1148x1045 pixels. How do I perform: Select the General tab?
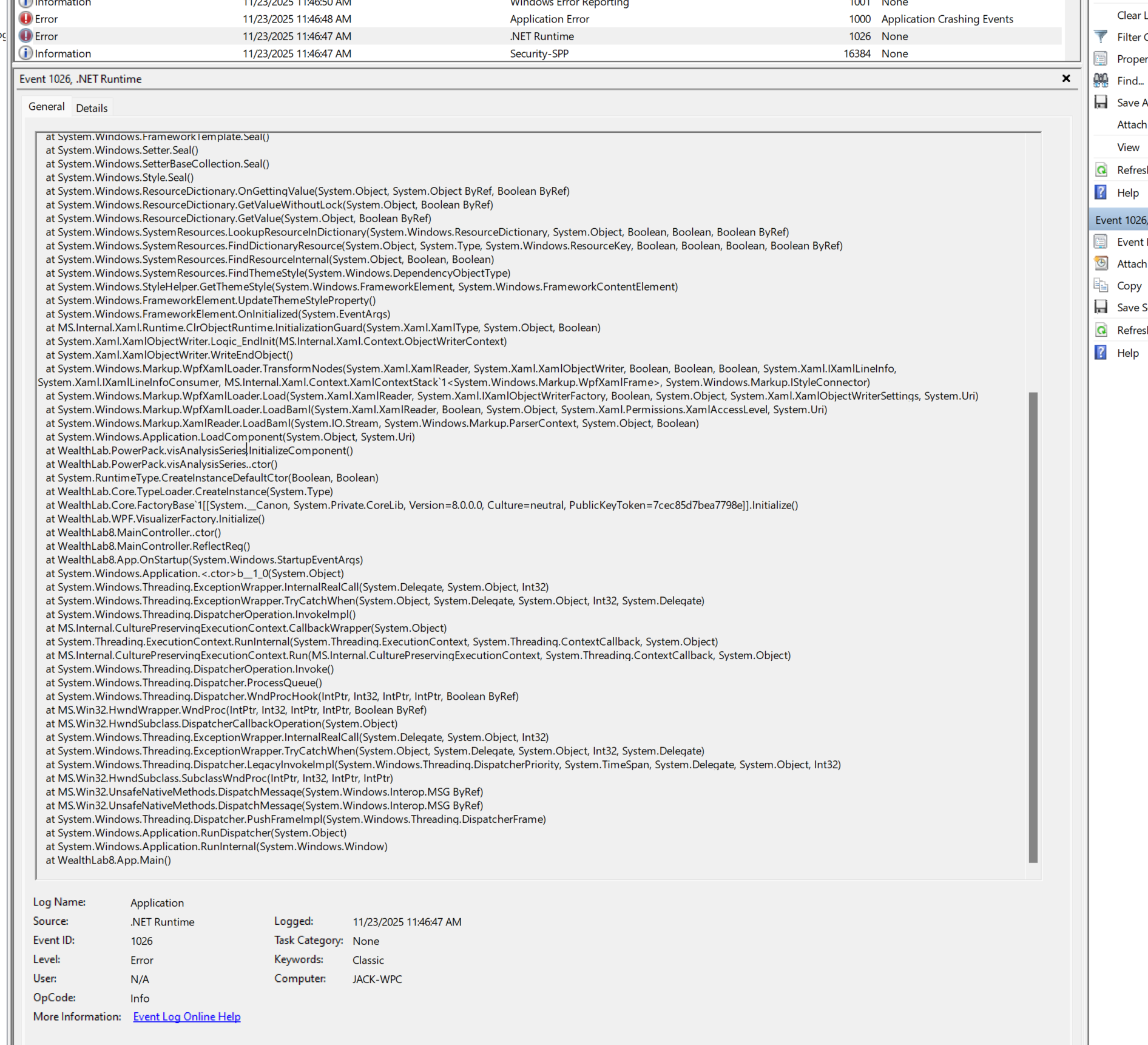[x=46, y=107]
